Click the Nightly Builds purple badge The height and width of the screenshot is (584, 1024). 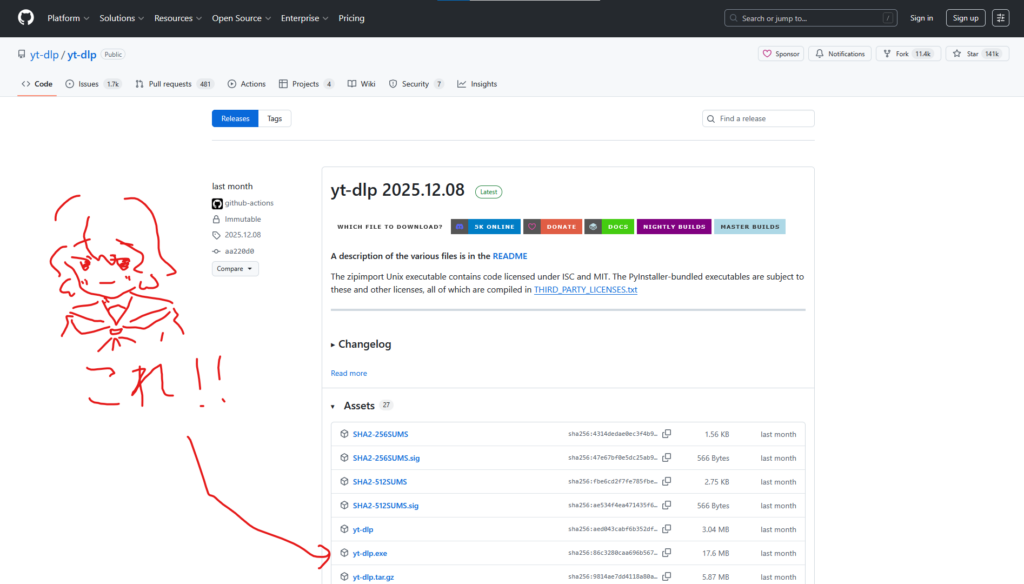click(x=673, y=227)
